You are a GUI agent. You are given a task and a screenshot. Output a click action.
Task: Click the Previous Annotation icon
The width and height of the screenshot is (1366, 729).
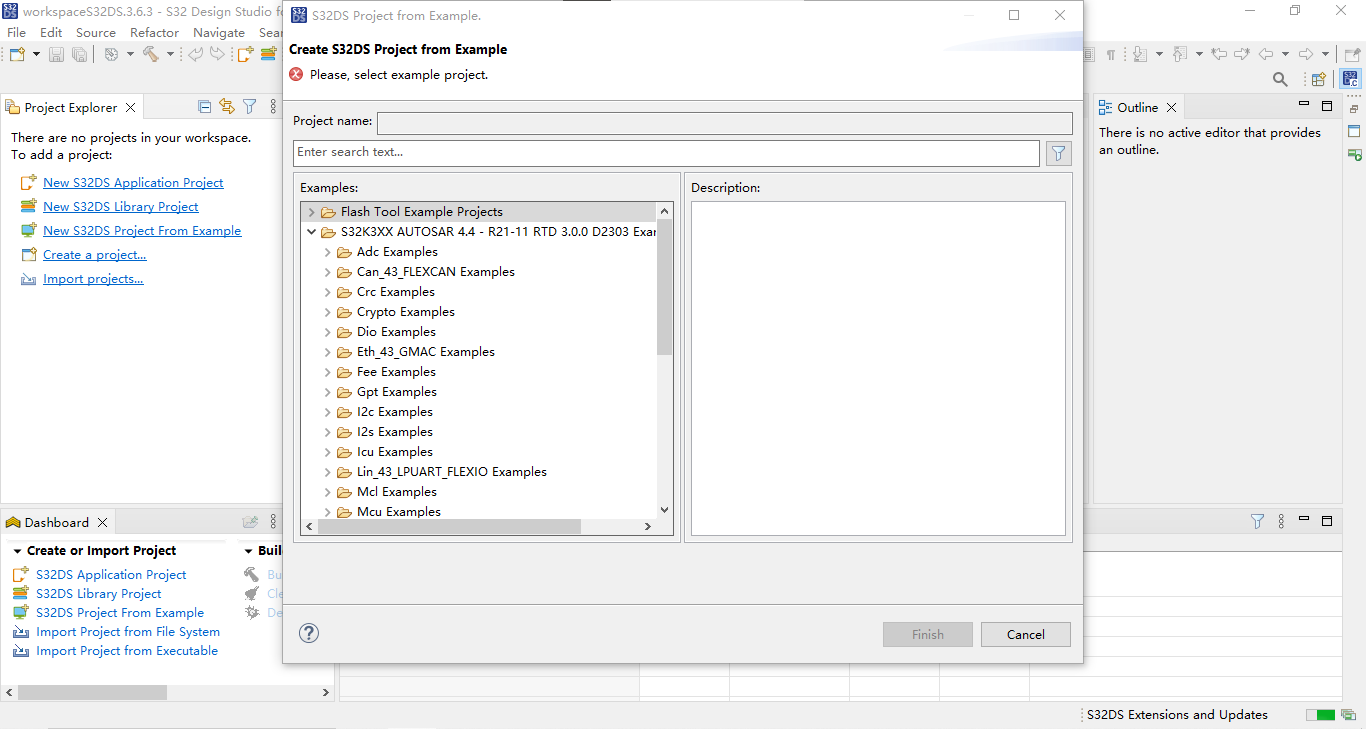(1180, 54)
